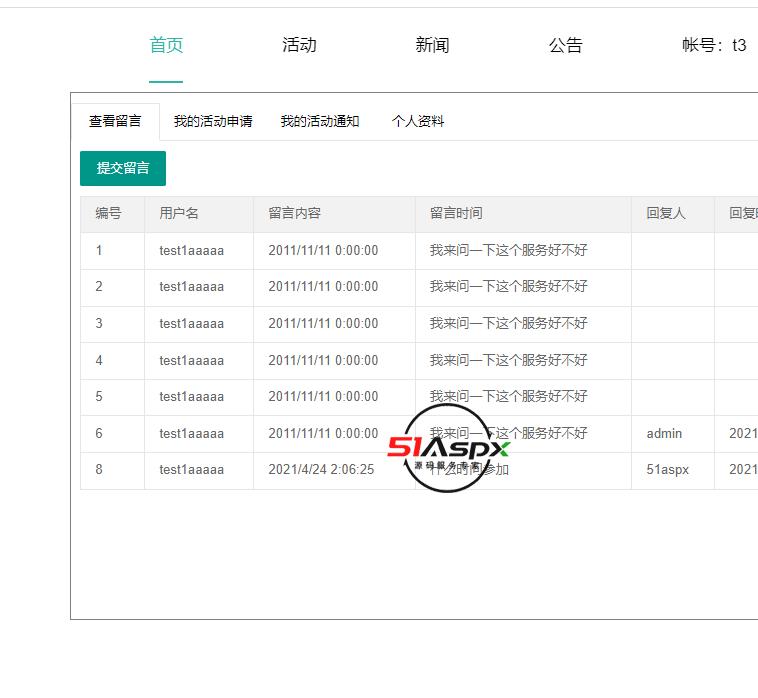Select row number 8 cell
The height and width of the screenshot is (698, 758).
pos(112,470)
